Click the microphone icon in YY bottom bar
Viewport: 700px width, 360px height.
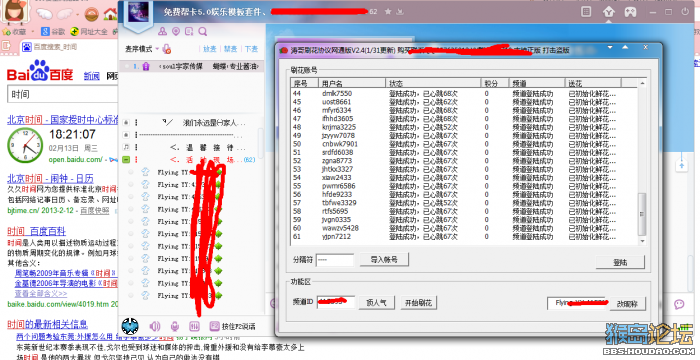175,327
